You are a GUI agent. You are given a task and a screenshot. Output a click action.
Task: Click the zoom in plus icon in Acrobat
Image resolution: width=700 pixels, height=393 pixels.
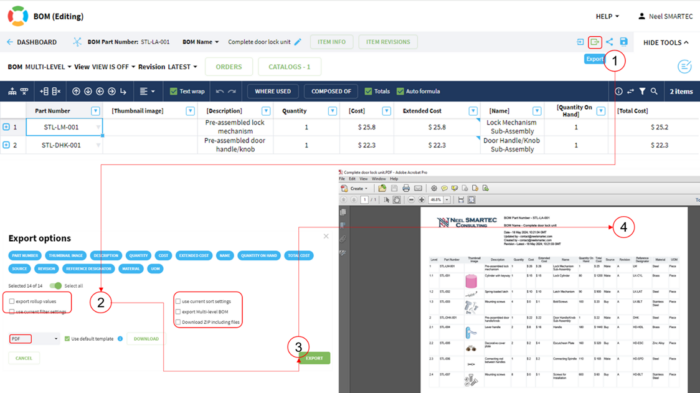[x=421, y=200]
